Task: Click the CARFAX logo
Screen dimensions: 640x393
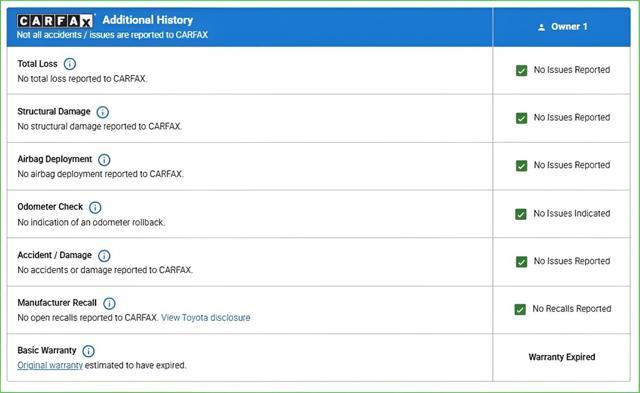Action: coord(55,21)
